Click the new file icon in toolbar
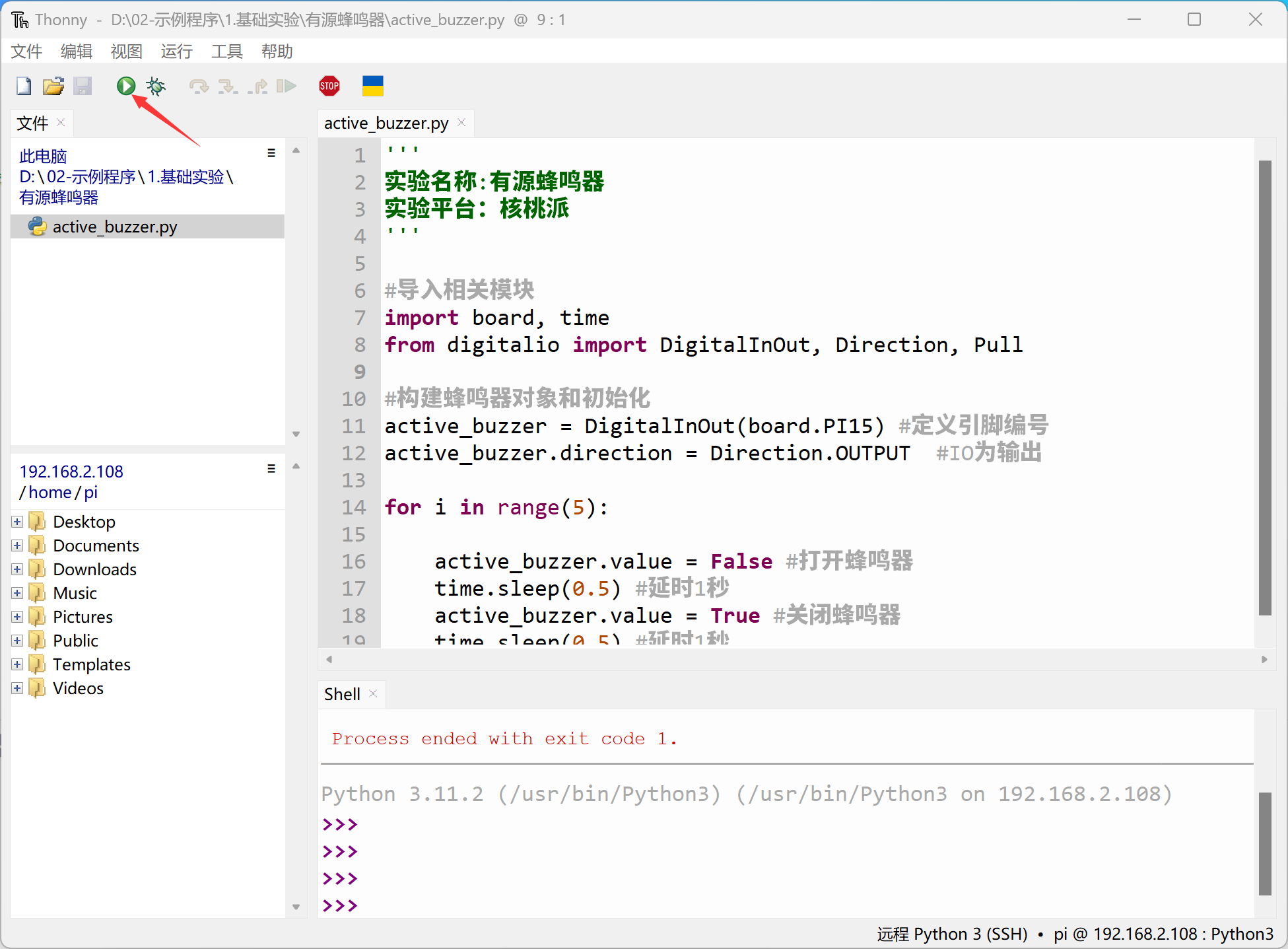1288x949 pixels. point(22,86)
